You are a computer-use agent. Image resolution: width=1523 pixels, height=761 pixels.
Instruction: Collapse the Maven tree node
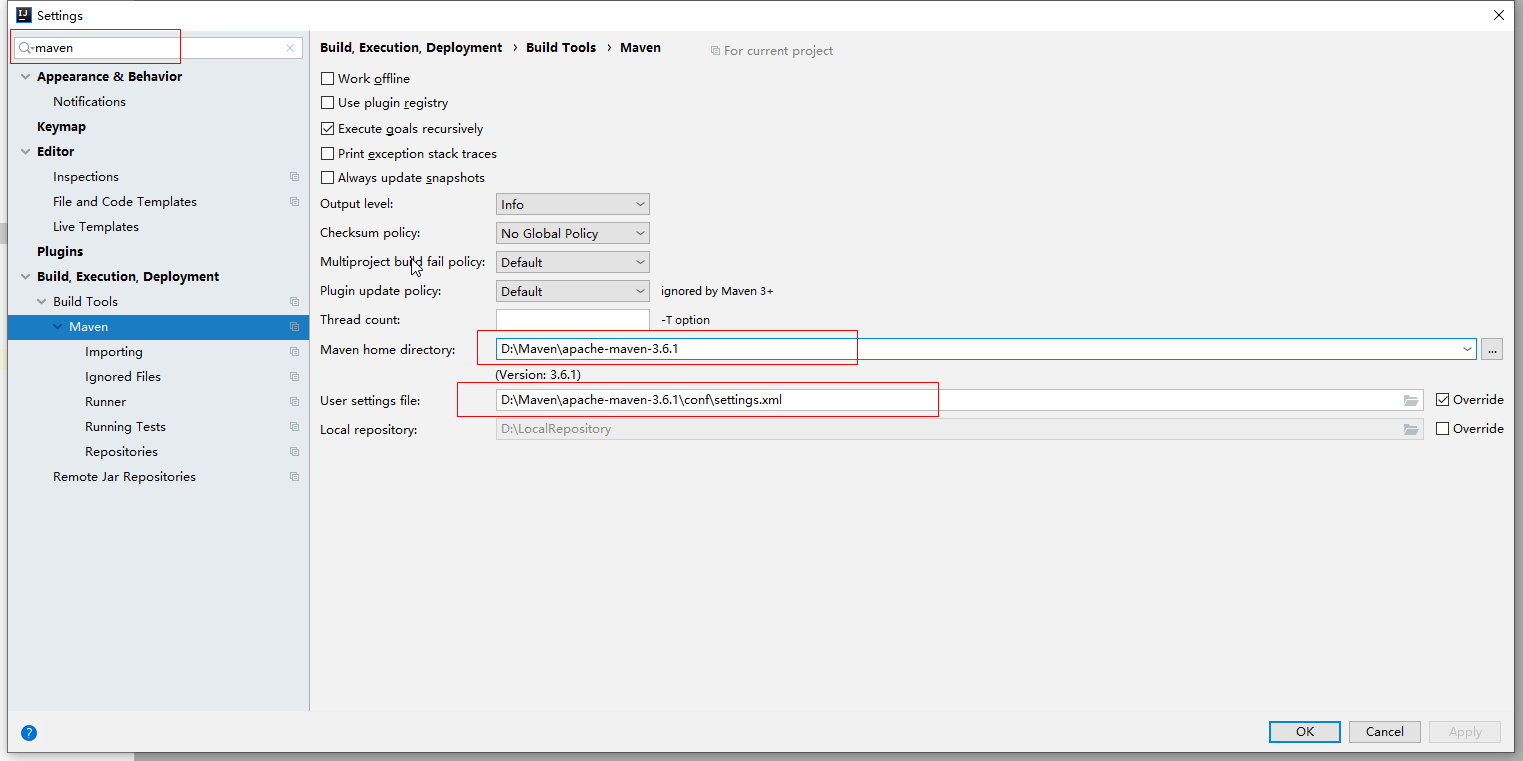click(58, 327)
